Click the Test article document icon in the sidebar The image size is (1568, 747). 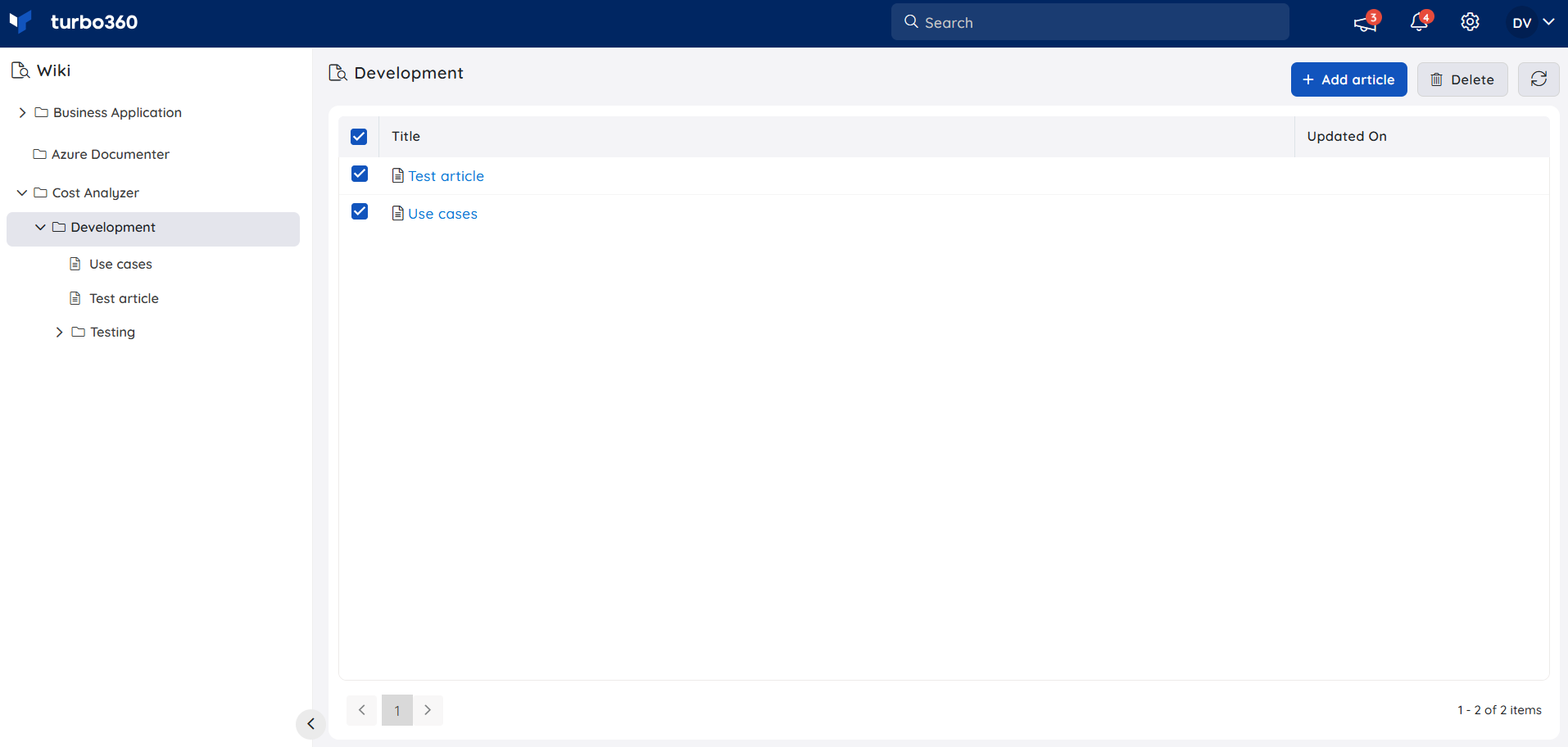click(x=75, y=298)
